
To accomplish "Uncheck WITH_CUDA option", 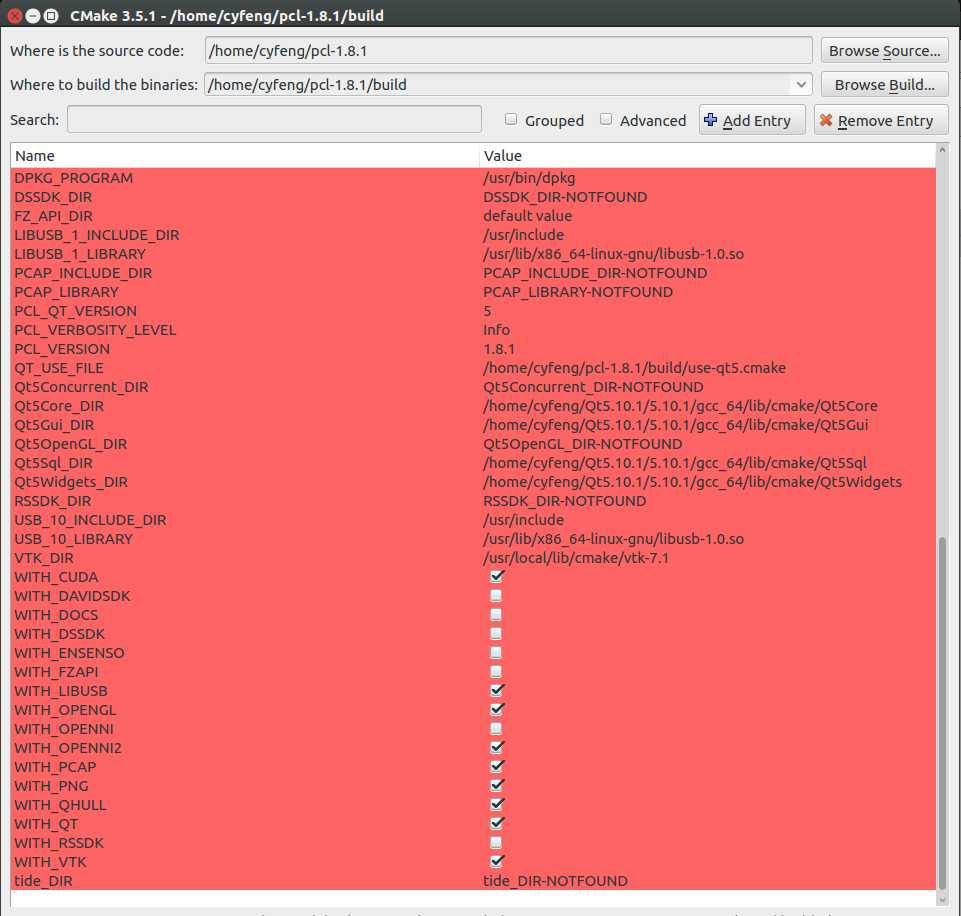I will click(x=496, y=577).
